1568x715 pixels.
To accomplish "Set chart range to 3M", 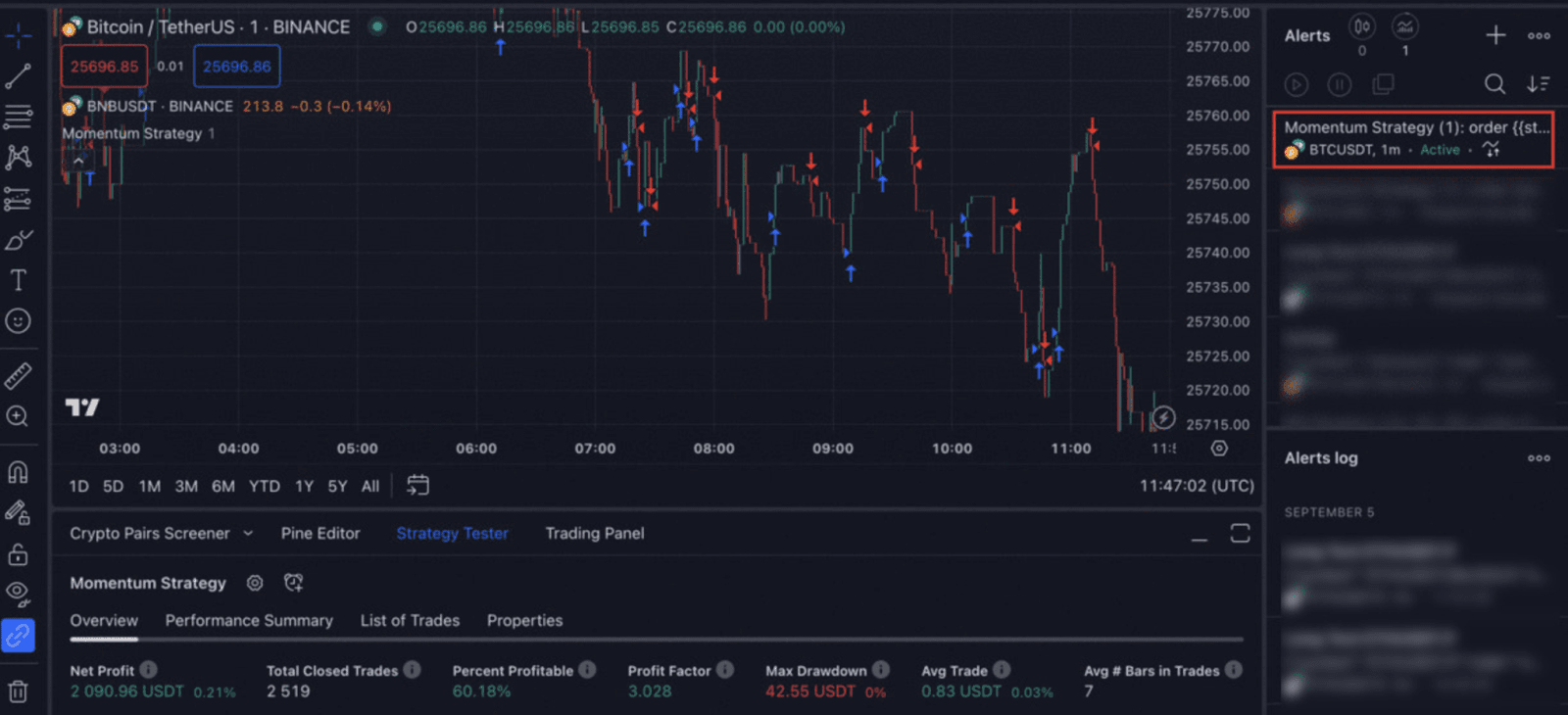I will [x=186, y=486].
